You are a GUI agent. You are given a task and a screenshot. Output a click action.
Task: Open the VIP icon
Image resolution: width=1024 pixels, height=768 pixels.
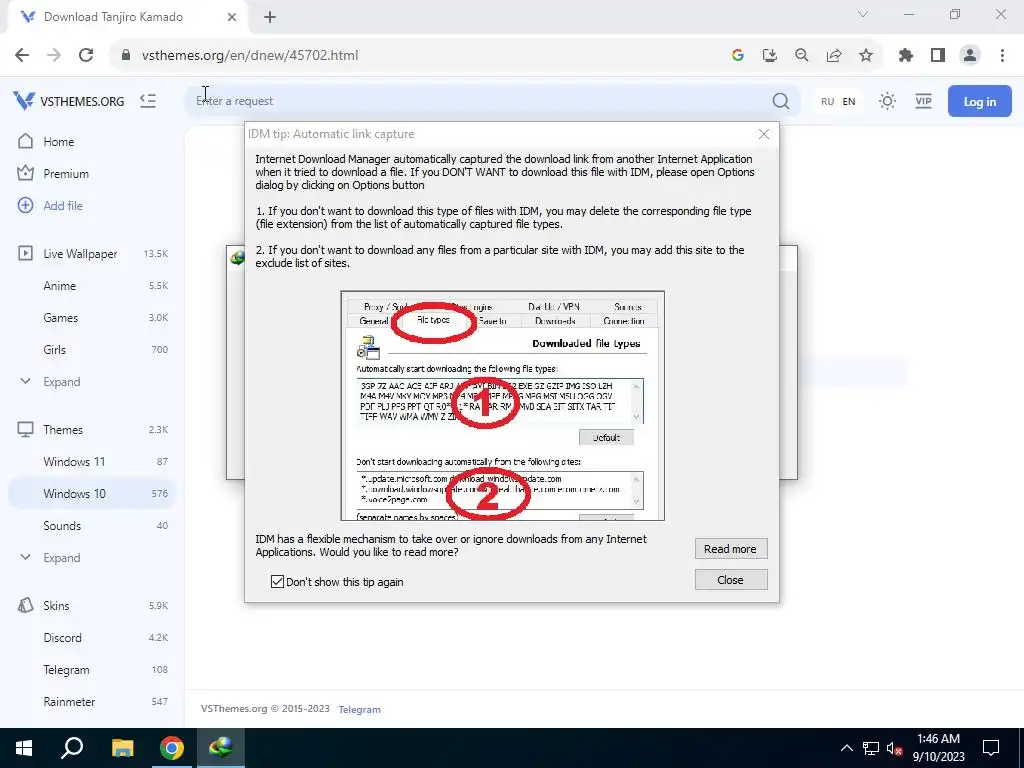(x=923, y=101)
